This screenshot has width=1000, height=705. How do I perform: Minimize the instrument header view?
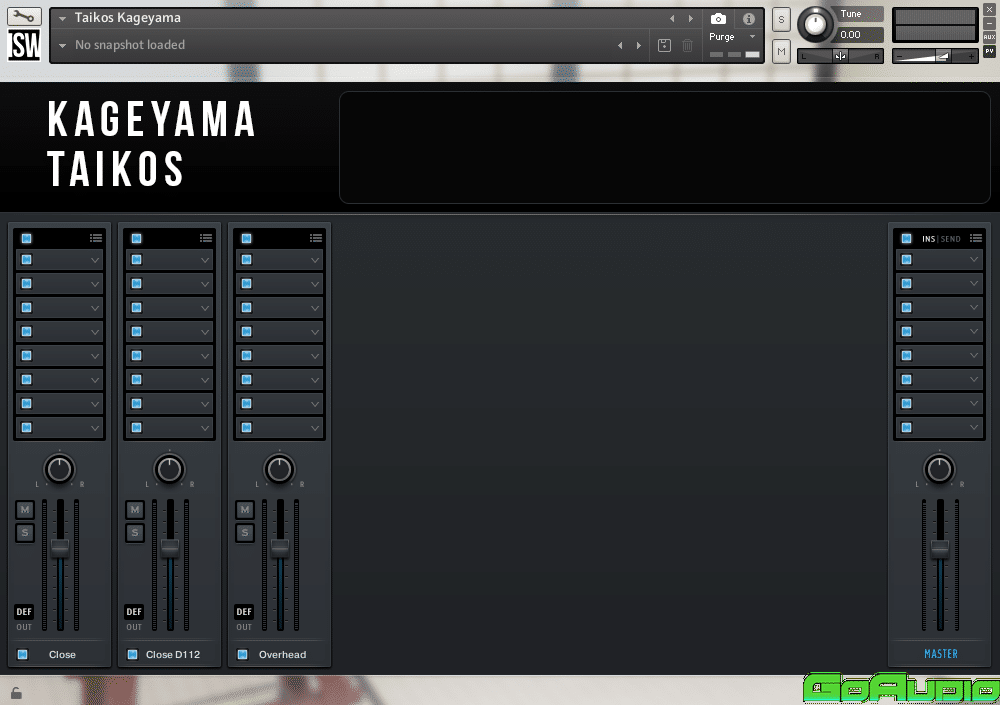point(989,23)
